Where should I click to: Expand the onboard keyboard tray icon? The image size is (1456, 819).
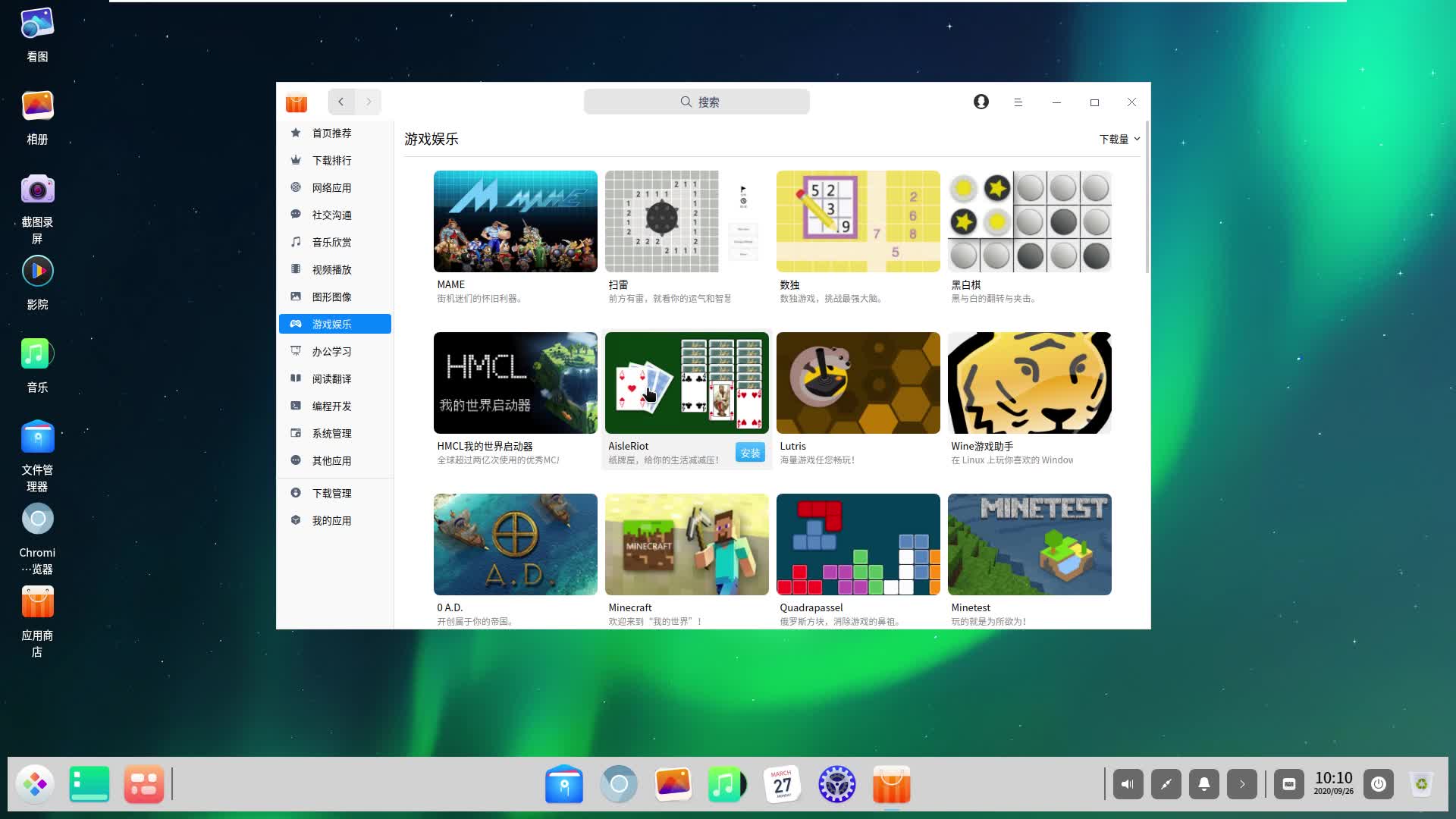click(1289, 784)
